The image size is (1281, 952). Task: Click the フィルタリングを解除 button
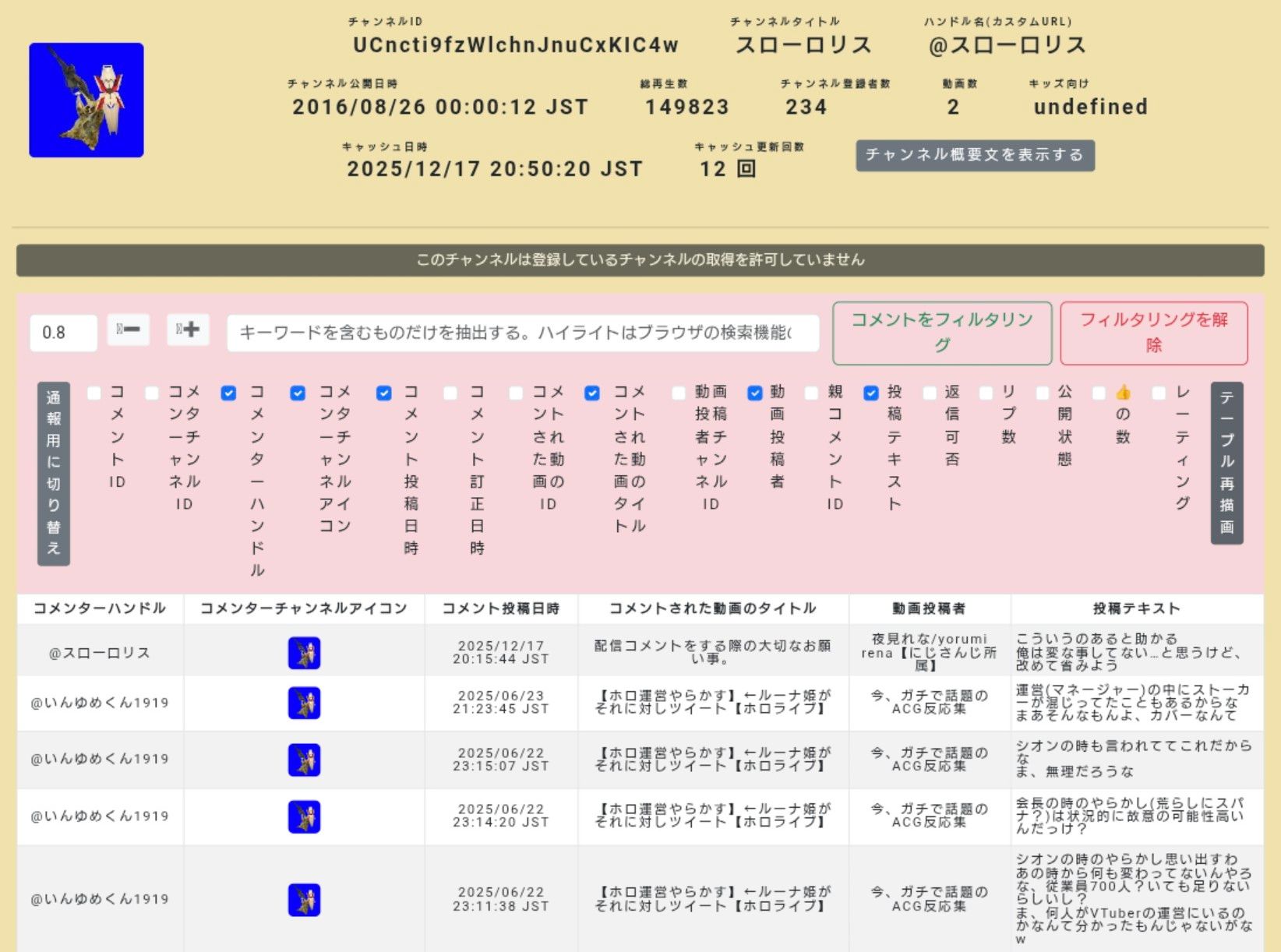(1153, 333)
